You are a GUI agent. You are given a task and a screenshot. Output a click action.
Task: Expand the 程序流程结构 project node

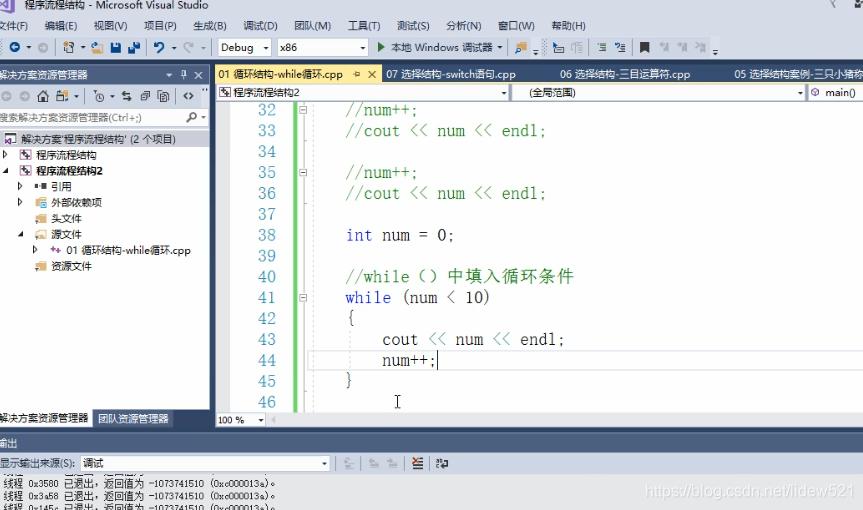pos(6,155)
